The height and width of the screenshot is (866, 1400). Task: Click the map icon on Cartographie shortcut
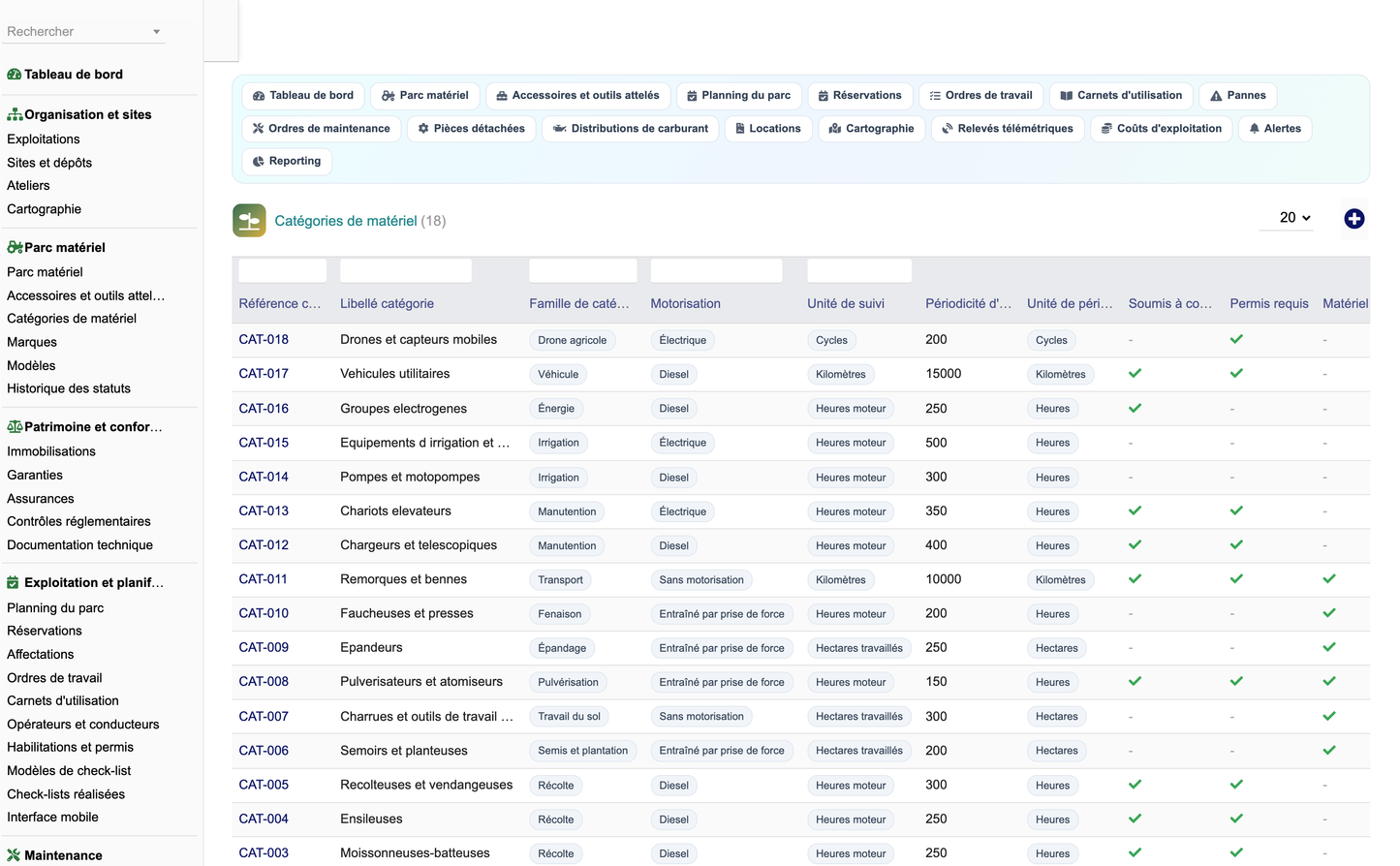click(835, 129)
